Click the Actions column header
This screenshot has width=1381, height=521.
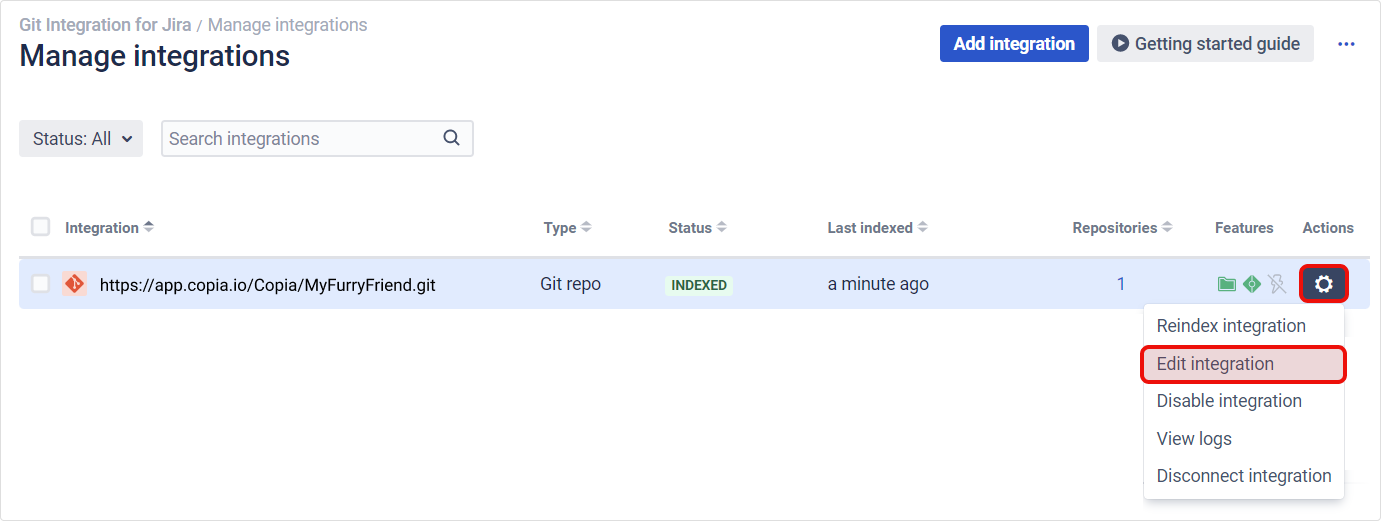[1328, 228]
